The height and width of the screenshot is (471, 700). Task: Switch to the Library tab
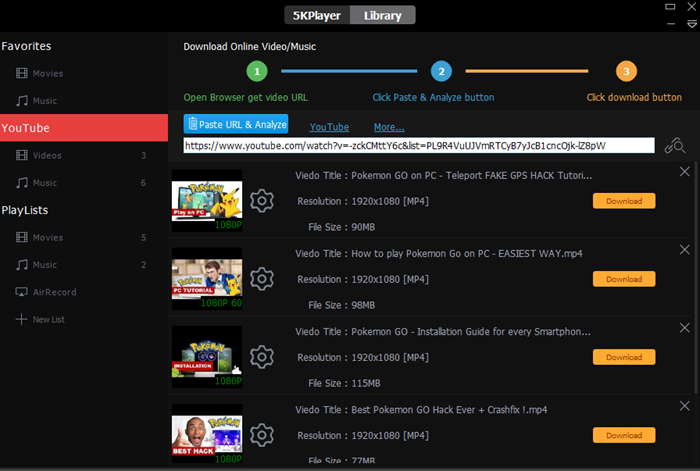(x=383, y=16)
